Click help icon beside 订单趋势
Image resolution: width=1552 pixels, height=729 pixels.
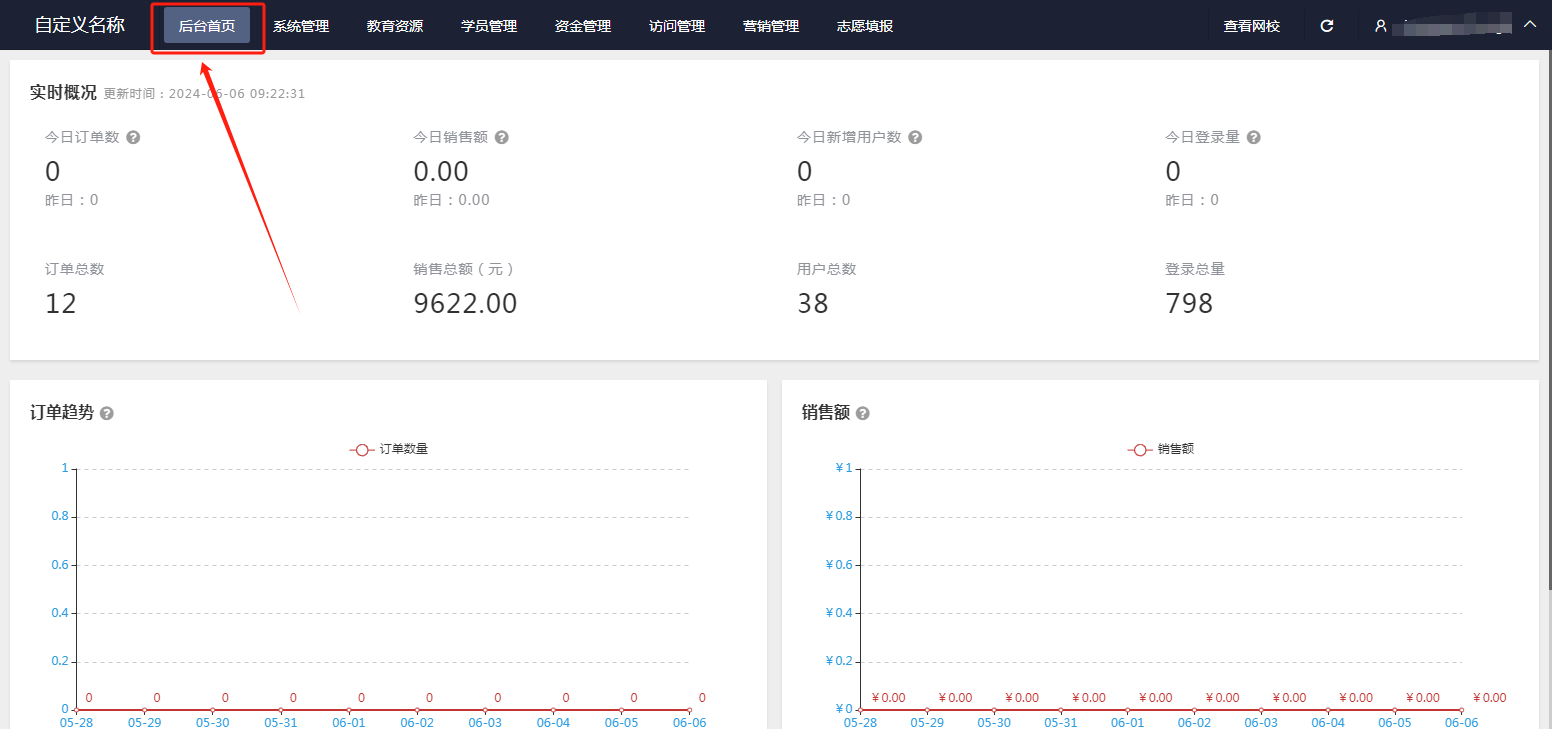click(107, 413)
